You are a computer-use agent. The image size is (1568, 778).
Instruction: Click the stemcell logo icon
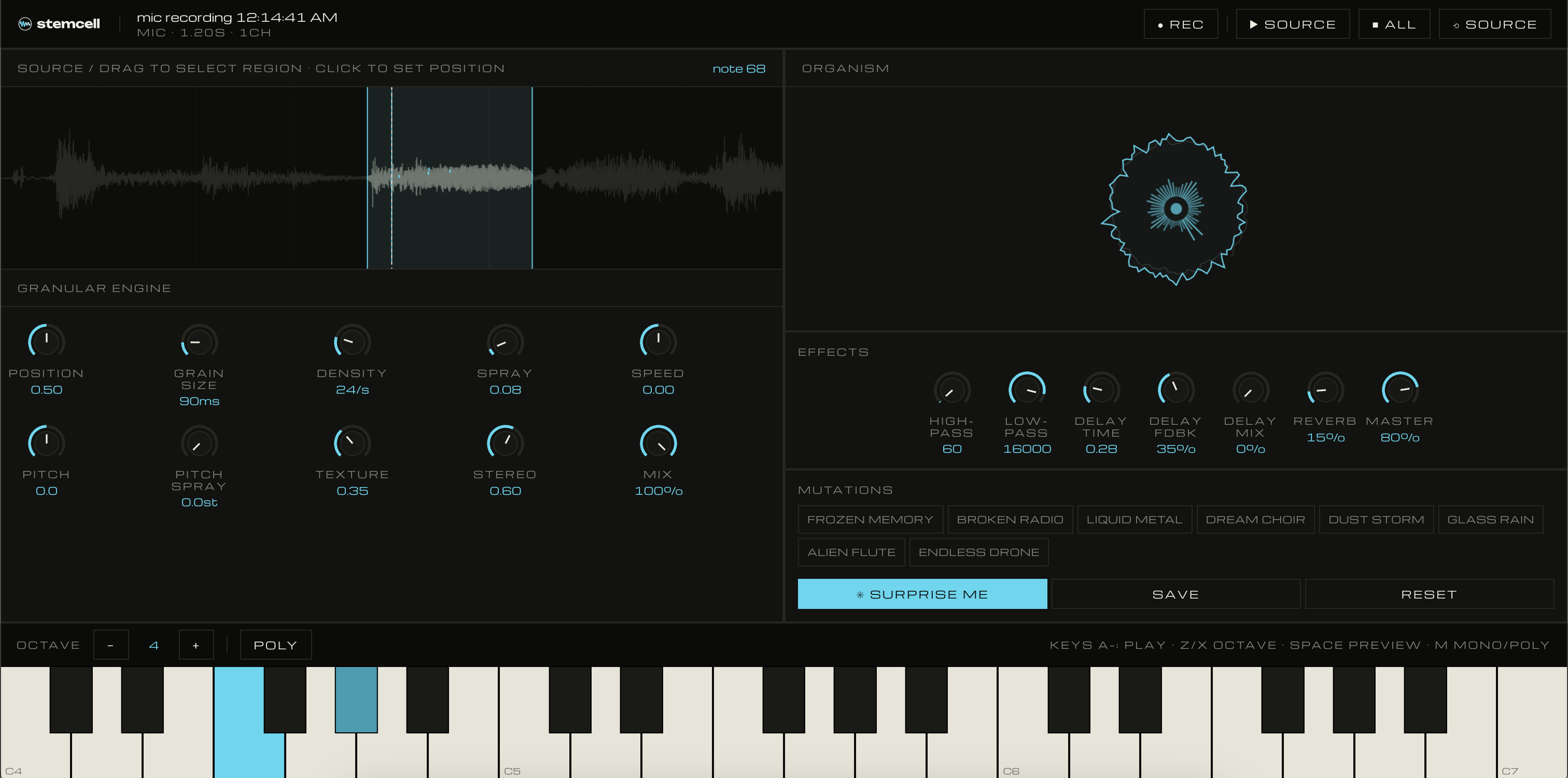pyautogui.click(x=25, y=24)
